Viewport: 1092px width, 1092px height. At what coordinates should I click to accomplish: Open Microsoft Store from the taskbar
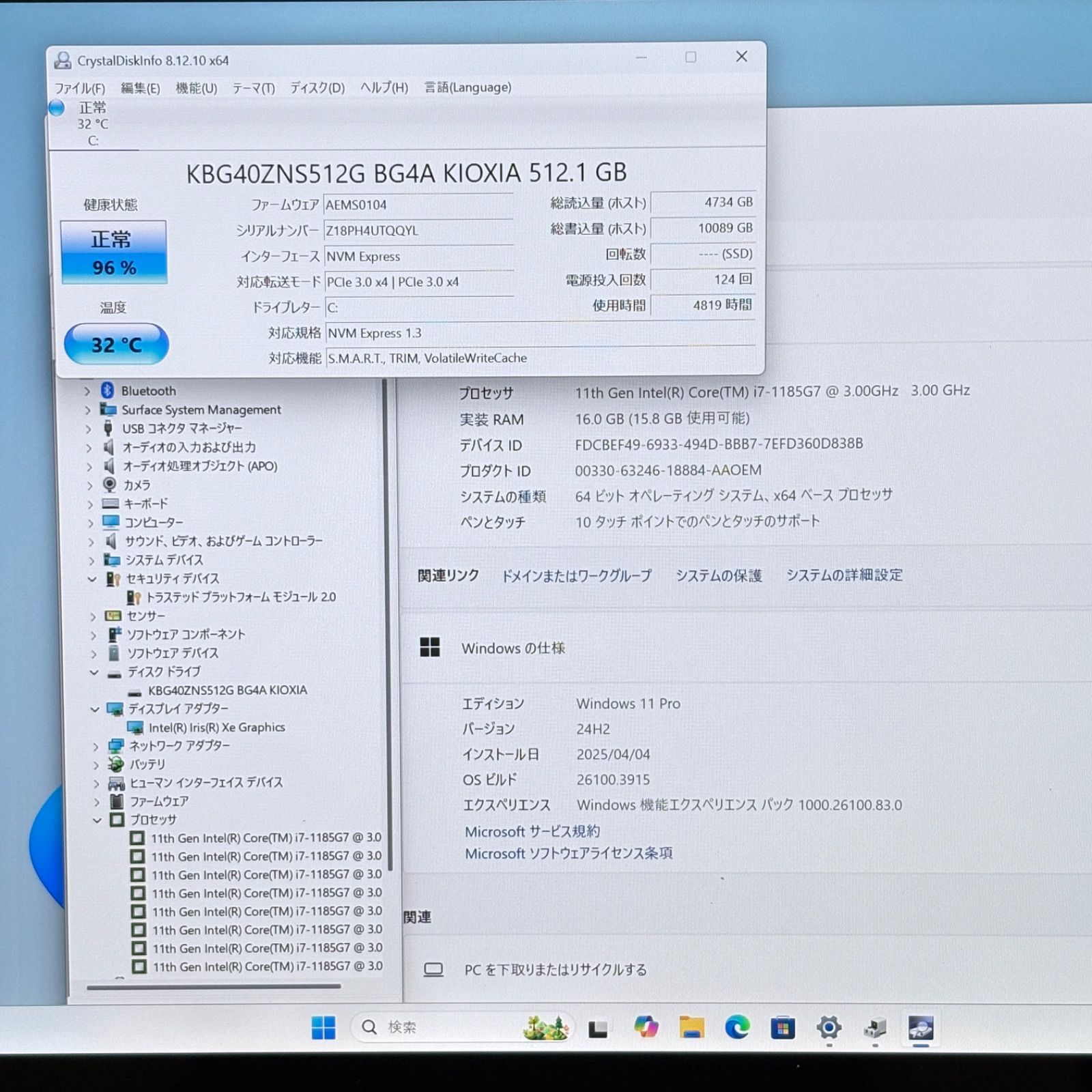pyautogui.click(x=783, y=1027)
